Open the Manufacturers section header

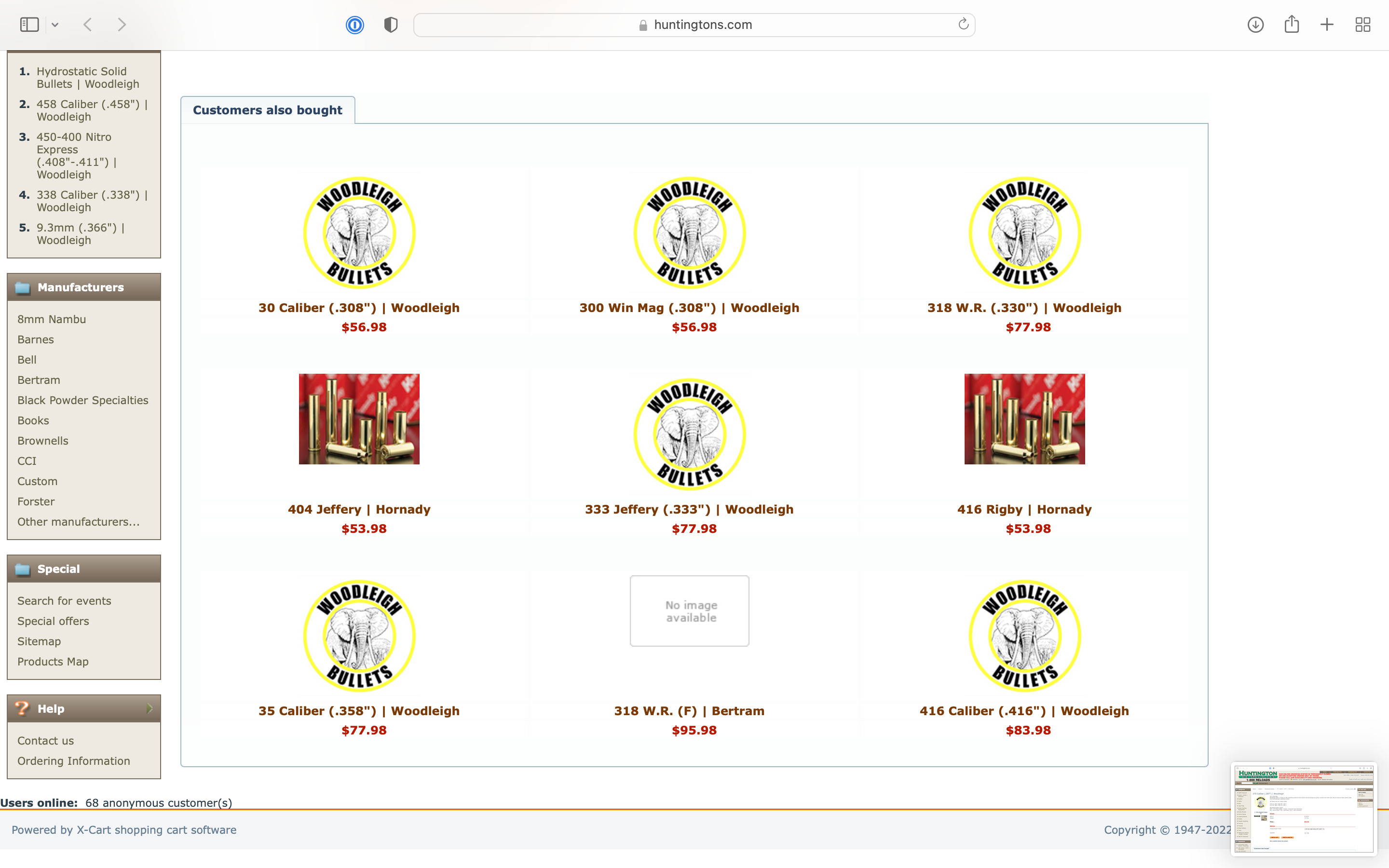click(x=81, y=287)
